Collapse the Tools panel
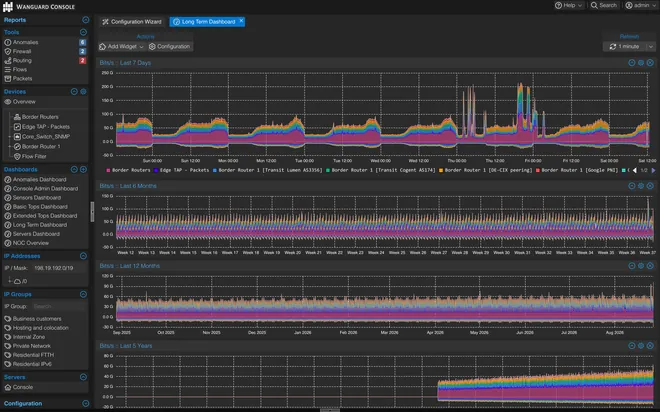Image resolution: width=660 pixels, height=412 pixels. click(83, 32)
